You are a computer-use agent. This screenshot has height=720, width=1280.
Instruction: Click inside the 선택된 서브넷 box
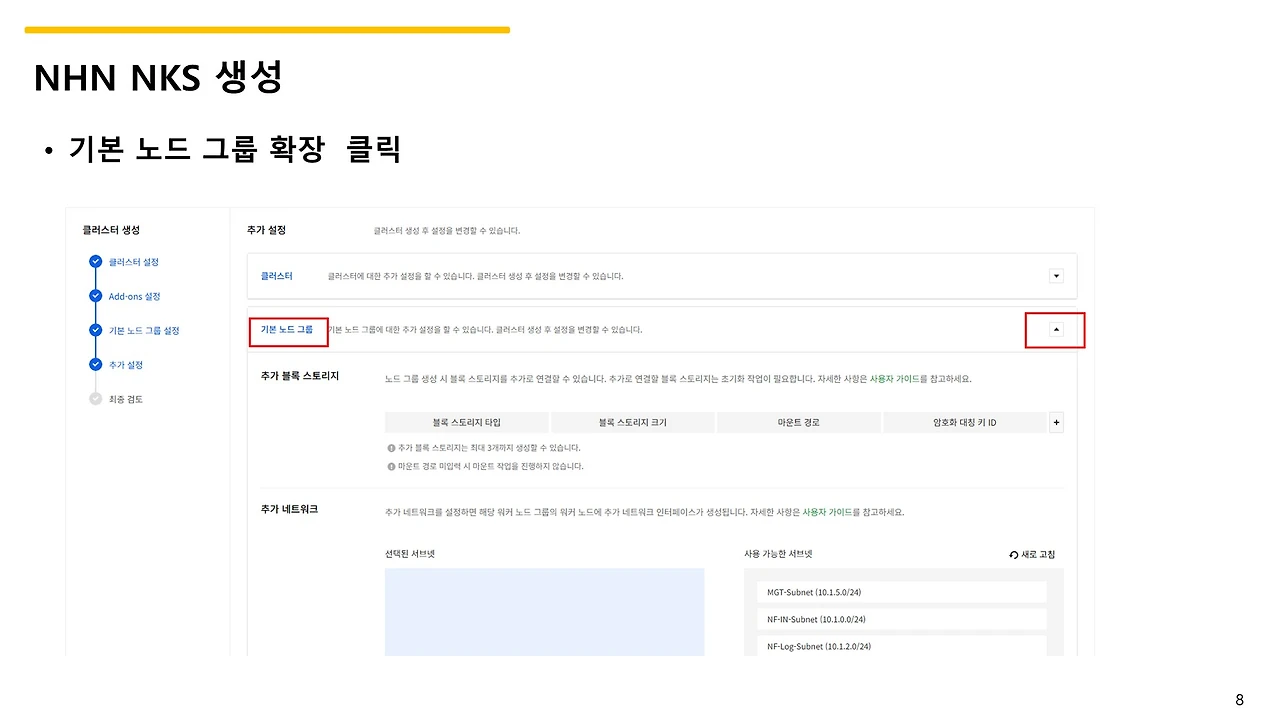pos(544,612)
